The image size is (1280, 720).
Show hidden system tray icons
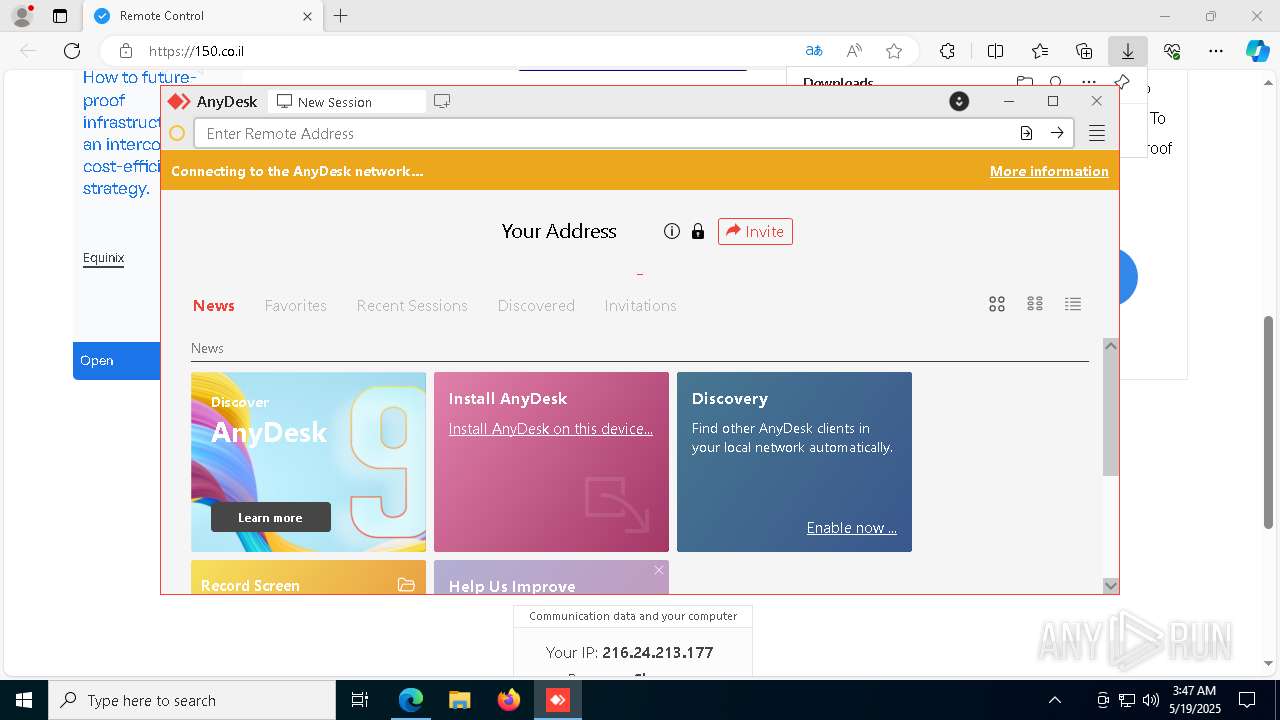click(1054, 700)
